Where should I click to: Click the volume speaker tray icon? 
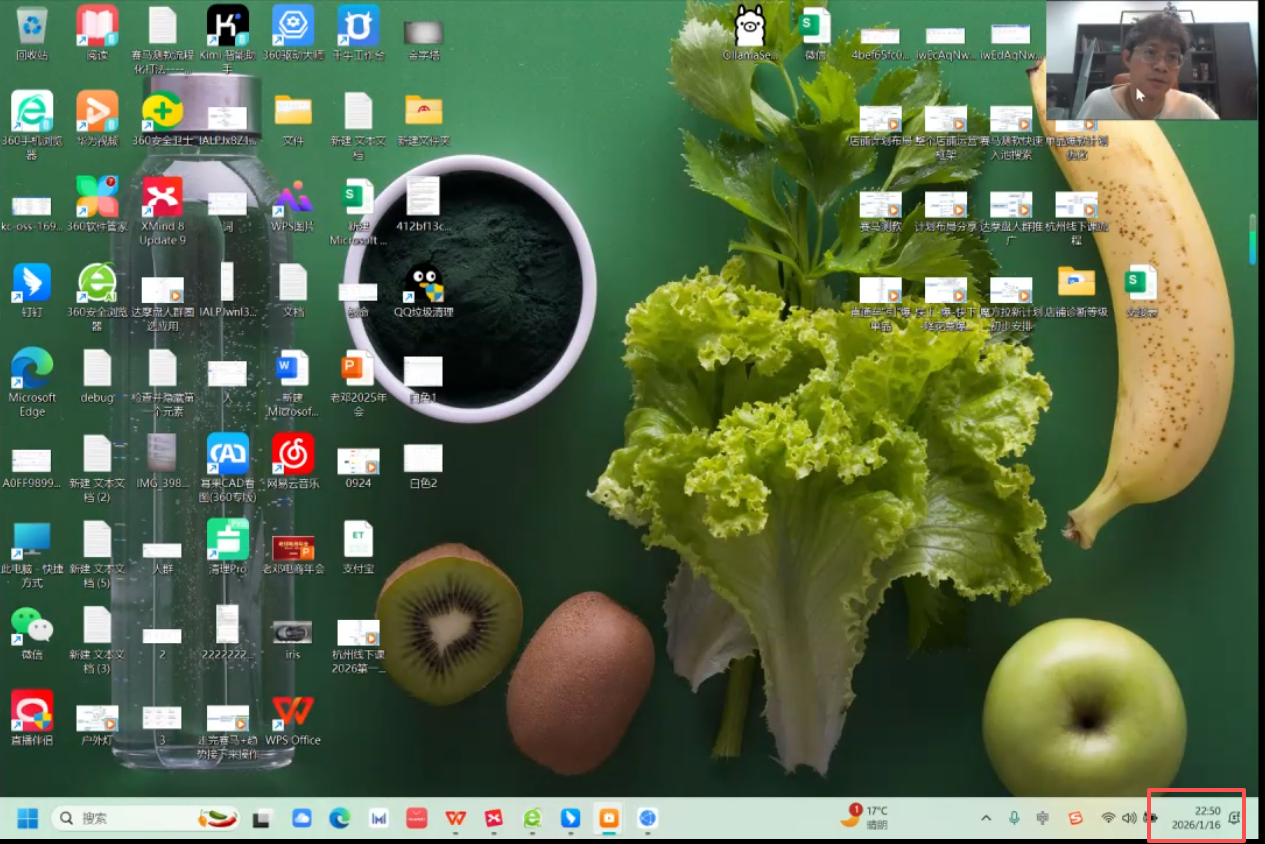(1129, 818)
